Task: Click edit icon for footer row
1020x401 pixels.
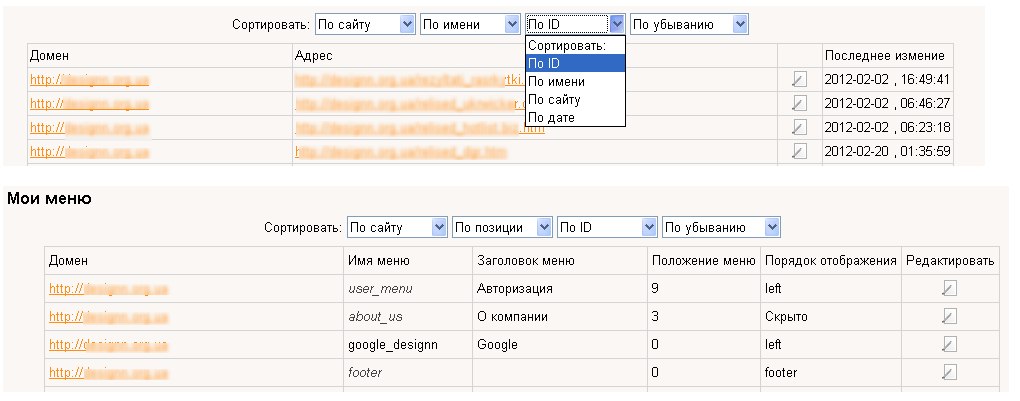Action: pyautogui.click(x=949, y=372)
